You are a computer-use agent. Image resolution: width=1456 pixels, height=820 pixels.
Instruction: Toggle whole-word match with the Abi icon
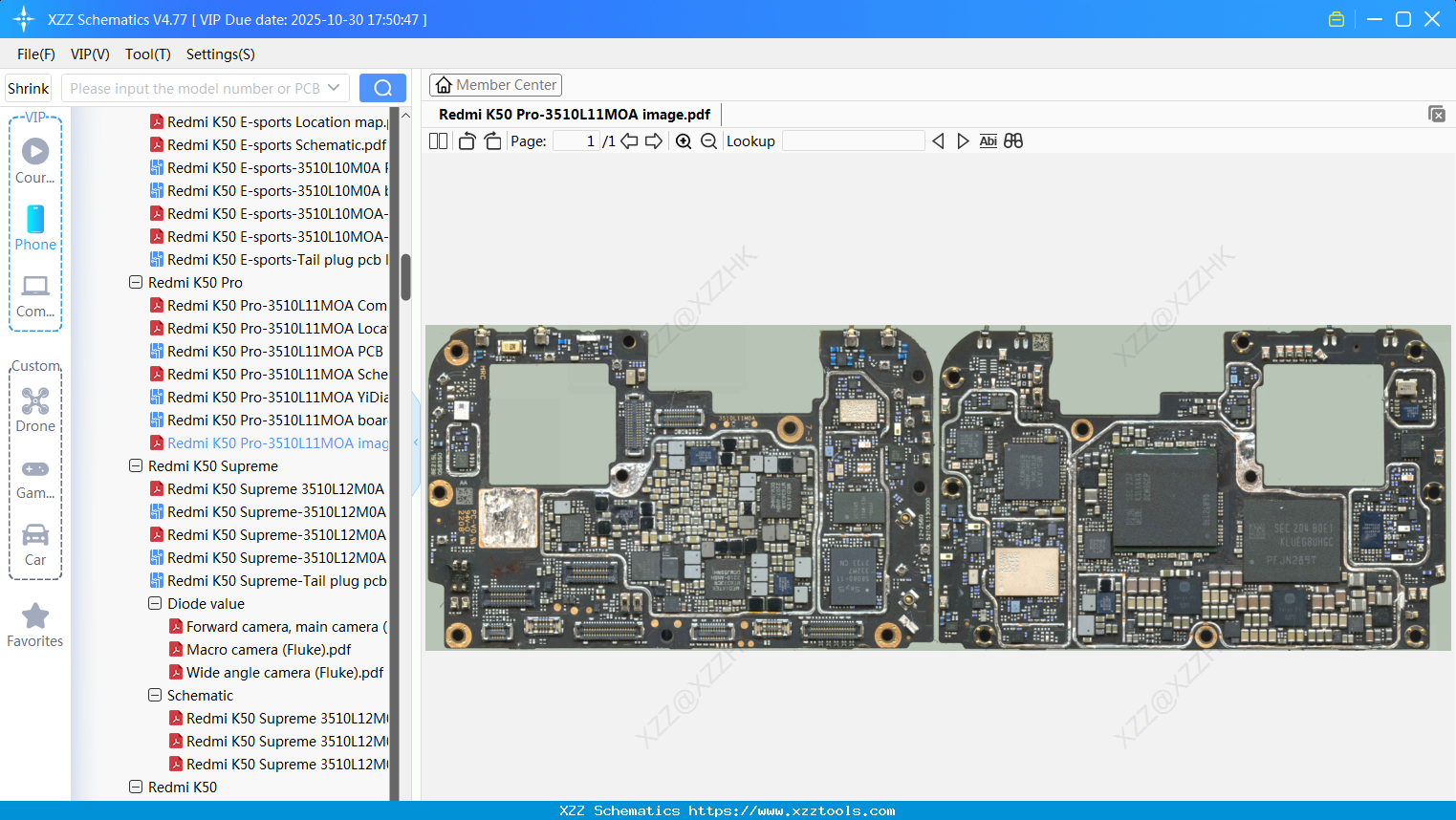click(988, 140)
